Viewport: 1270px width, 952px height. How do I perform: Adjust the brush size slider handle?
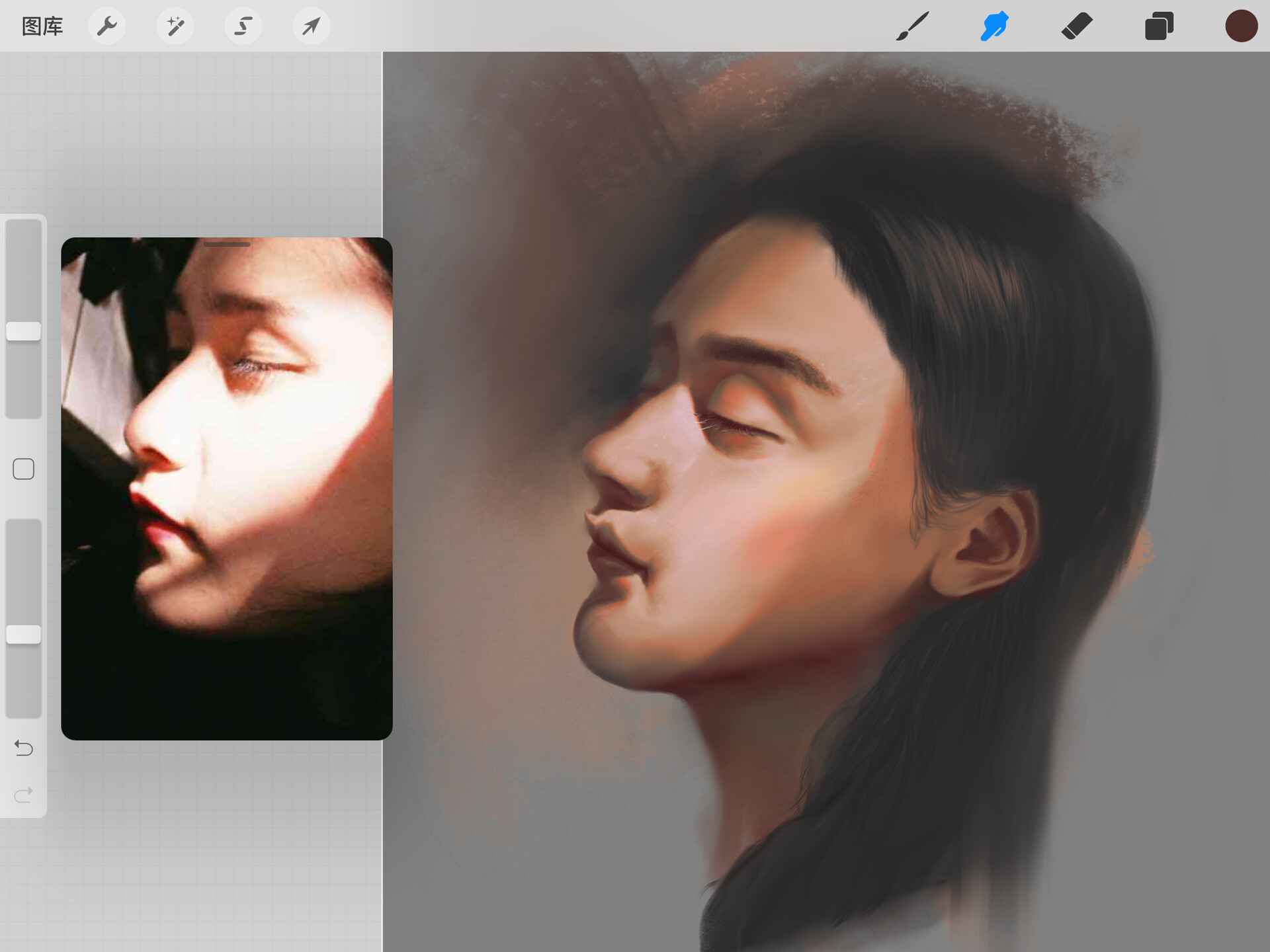23,331
